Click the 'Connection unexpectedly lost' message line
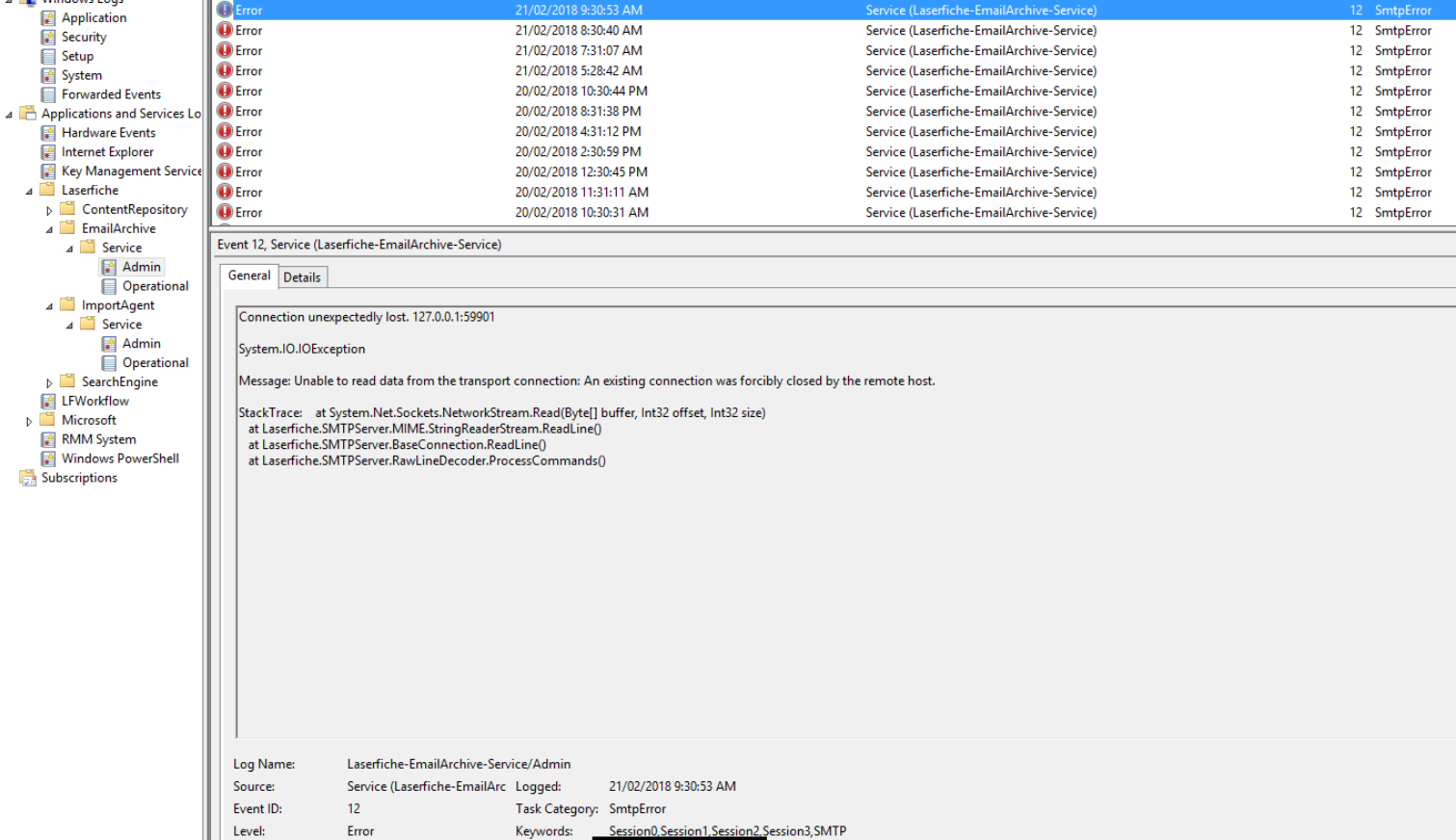This screenshot has height=840, width=1456. (x=367, y=317)
